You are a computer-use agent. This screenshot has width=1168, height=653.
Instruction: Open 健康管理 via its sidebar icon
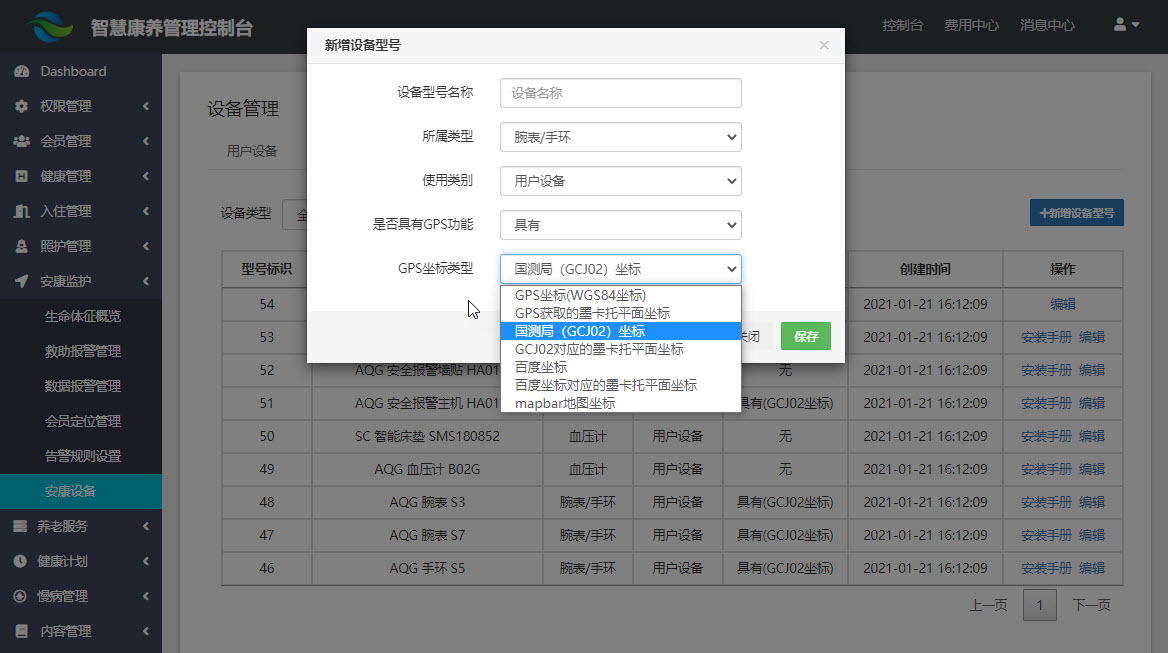coord(22,176)
